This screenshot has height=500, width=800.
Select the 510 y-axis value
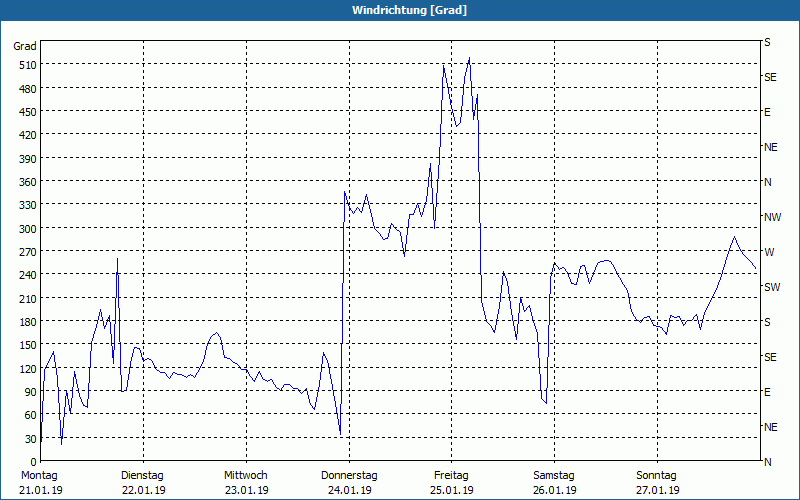click(x=28, y=65)
